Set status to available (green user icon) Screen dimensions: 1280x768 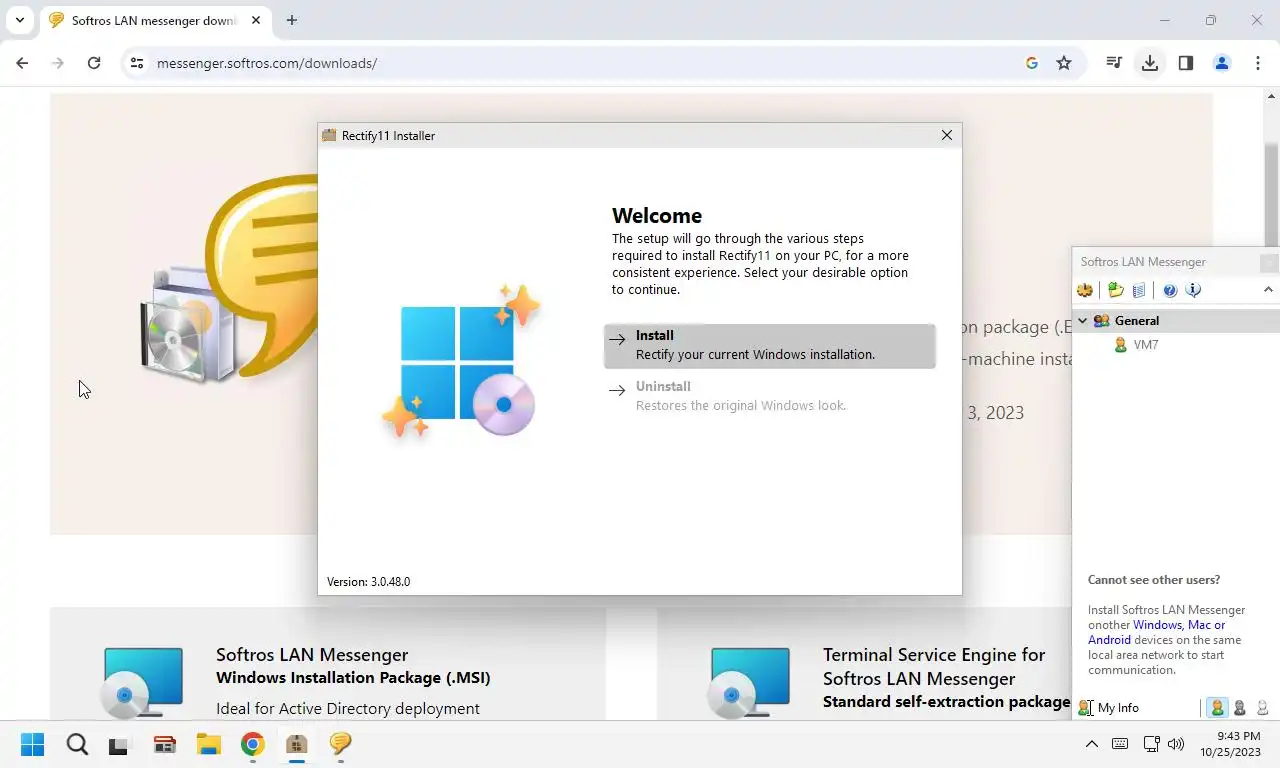point(1217,708)
